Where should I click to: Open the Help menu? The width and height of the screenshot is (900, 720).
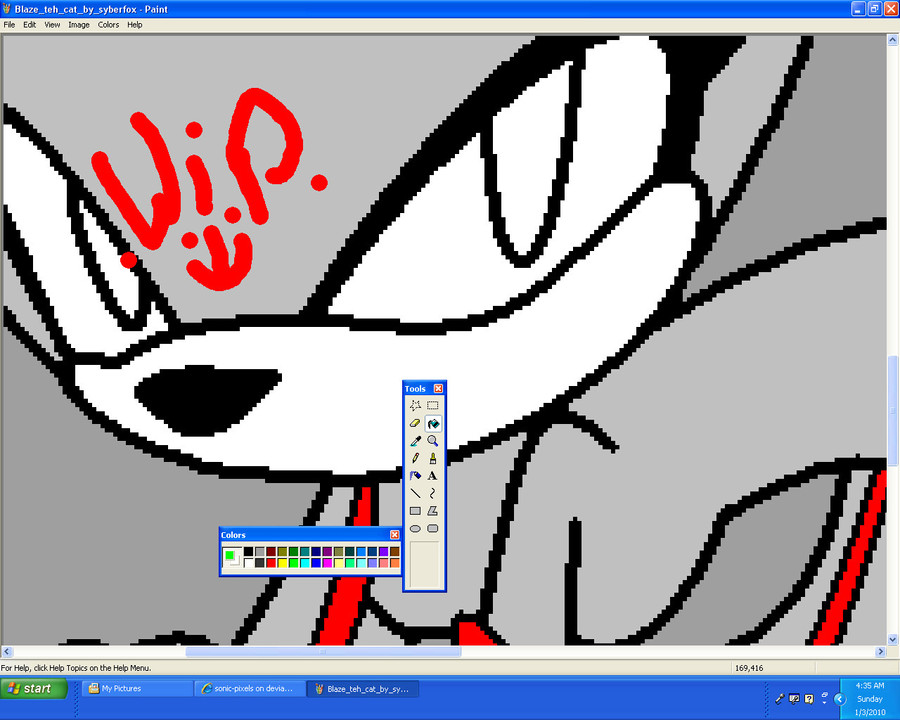tap(135, 25)
